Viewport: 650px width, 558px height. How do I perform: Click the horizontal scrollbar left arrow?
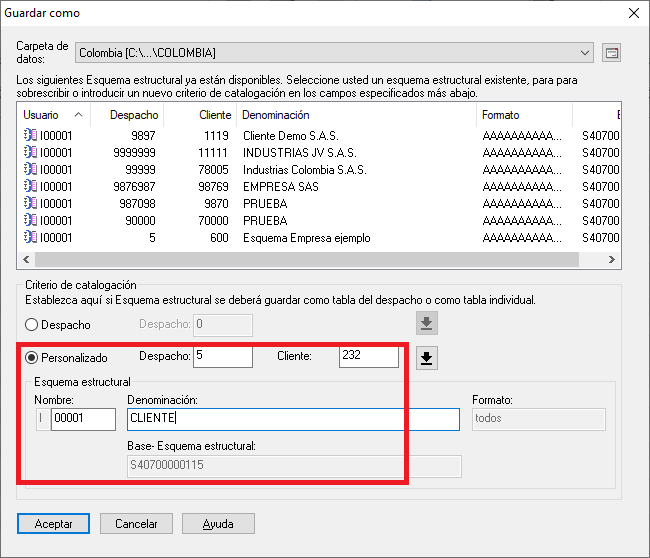pos(26,260)
